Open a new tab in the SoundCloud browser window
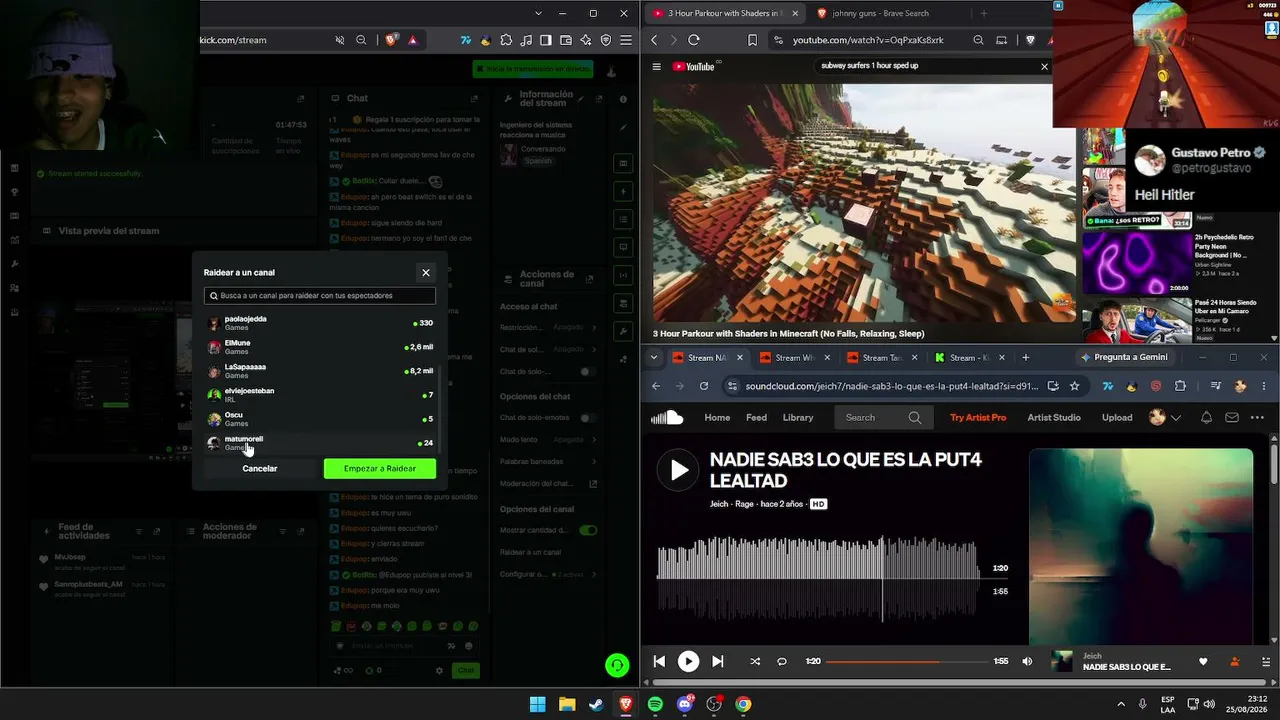1280x720 pixels. tap(1025, 357)
